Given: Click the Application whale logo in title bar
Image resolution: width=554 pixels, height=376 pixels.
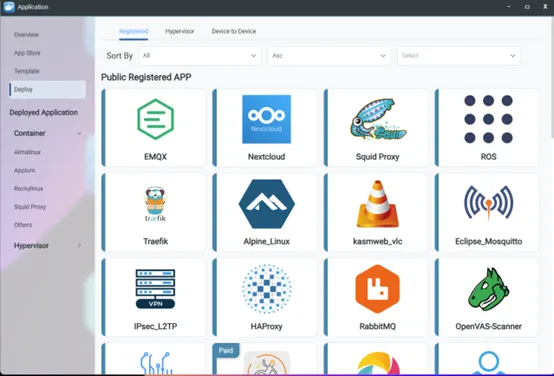Looking at the screenshot, I should 9,7.
